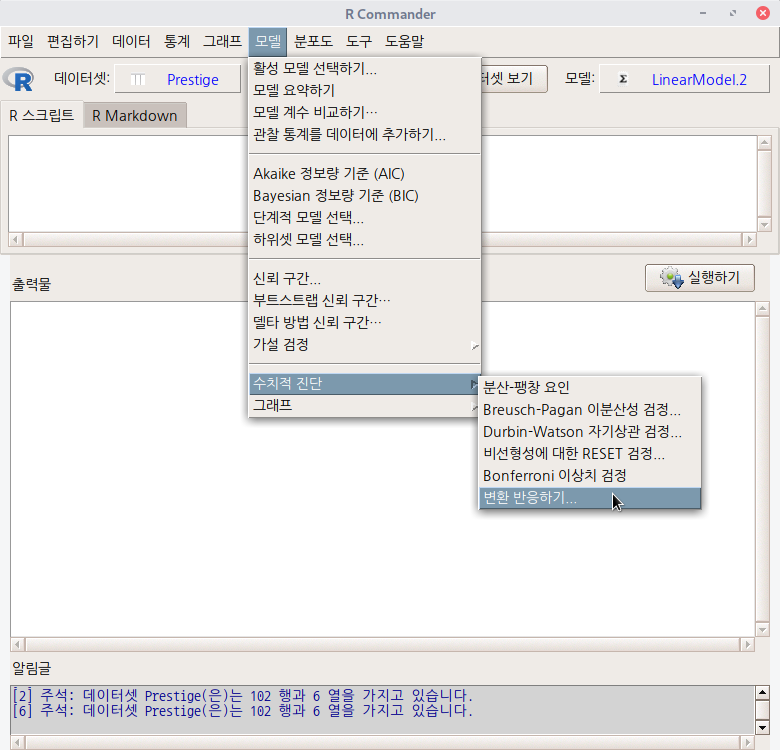Click message line [2] about Prestige
The height and width of the screenshot is (750, 780).
tap(242, 695)
